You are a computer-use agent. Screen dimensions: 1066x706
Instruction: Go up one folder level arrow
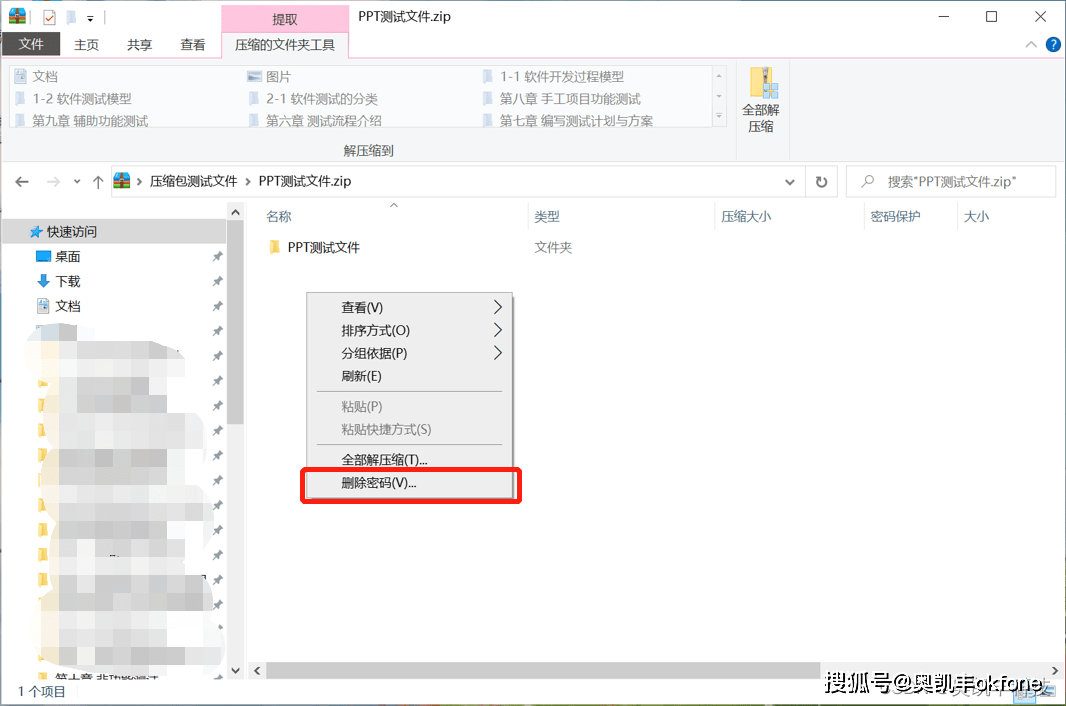click(x=98, y=182)
